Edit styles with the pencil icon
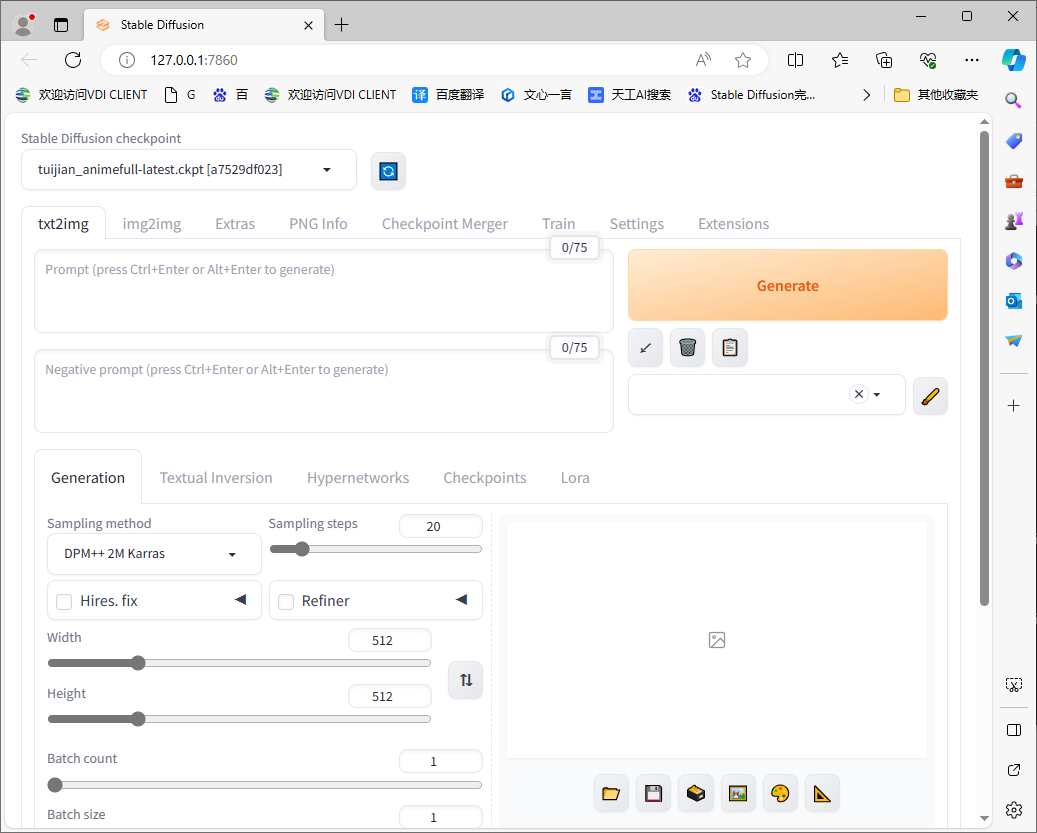This screenshot has width=1037, height=833. (x=930, y=396)
